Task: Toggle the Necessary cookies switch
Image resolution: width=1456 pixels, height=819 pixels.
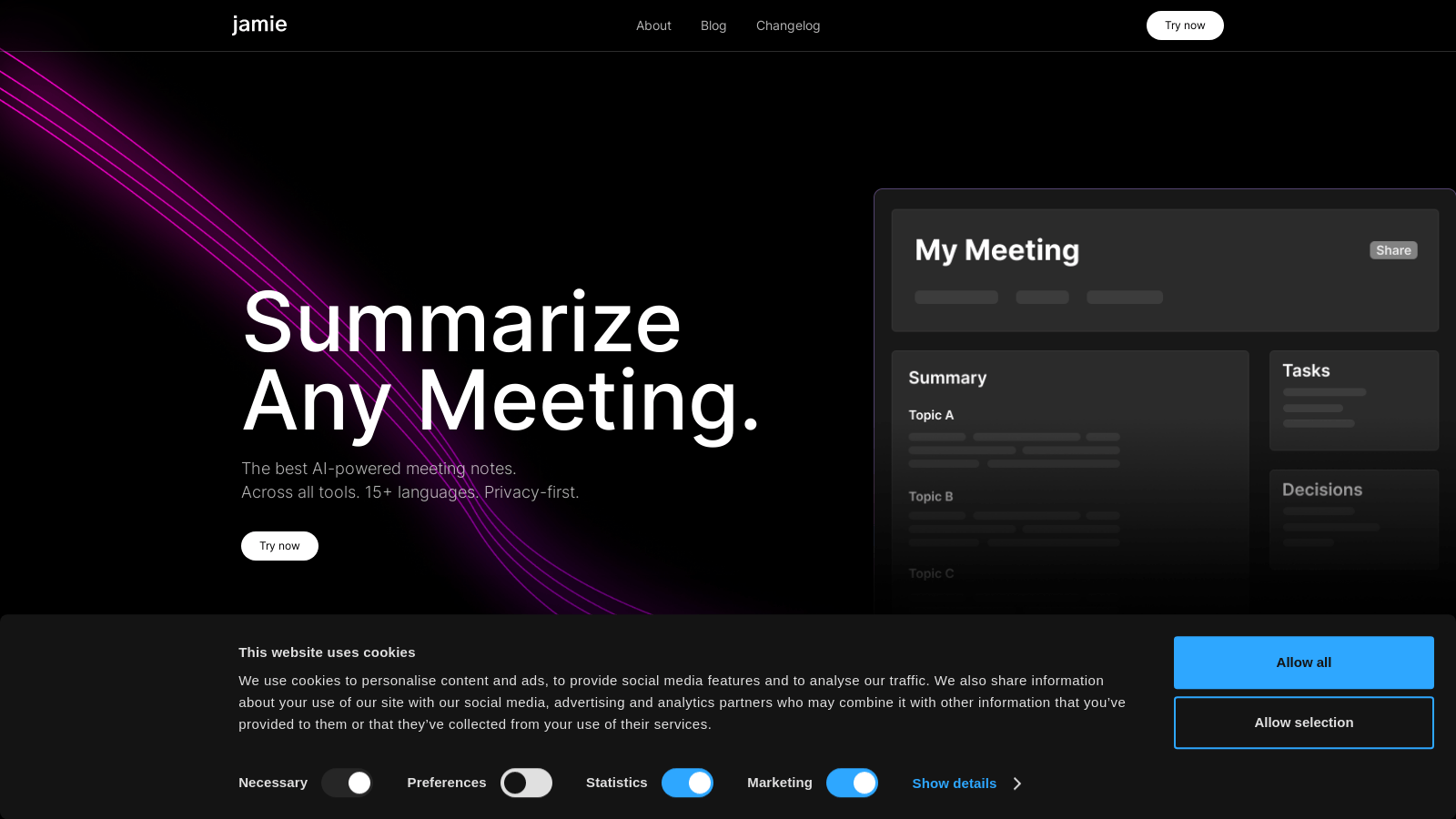Action: click(x=347, y=783)
